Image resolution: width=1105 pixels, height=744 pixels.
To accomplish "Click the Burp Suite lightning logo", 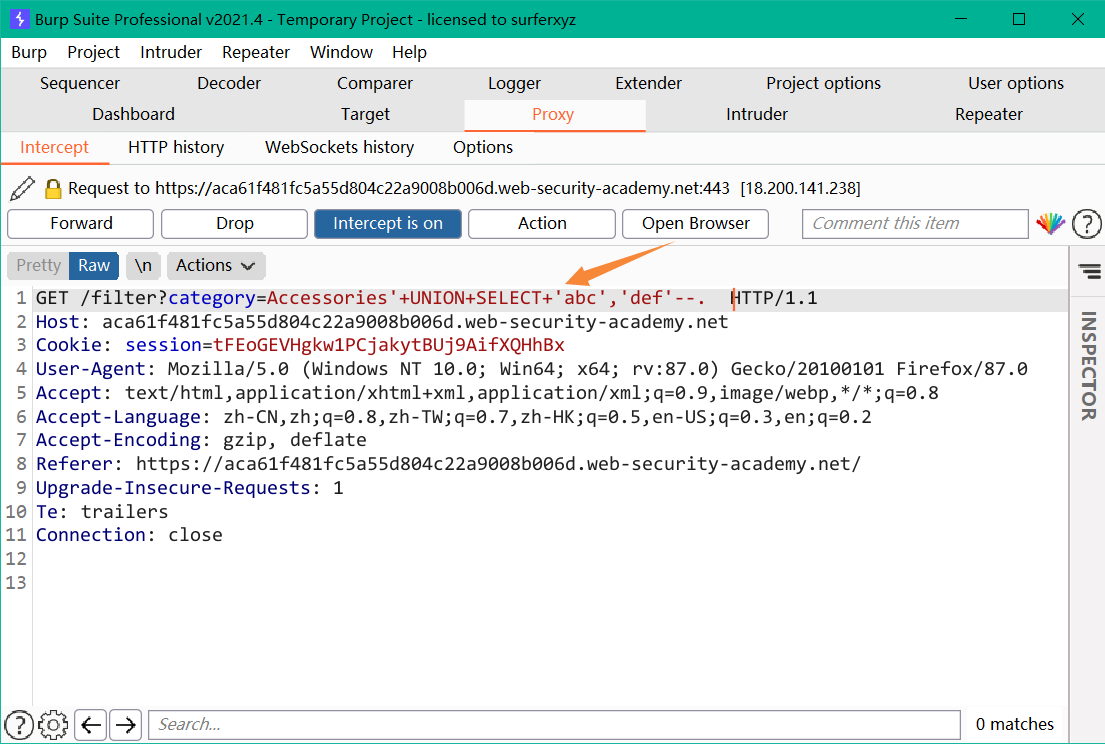I will click(19, 19).
